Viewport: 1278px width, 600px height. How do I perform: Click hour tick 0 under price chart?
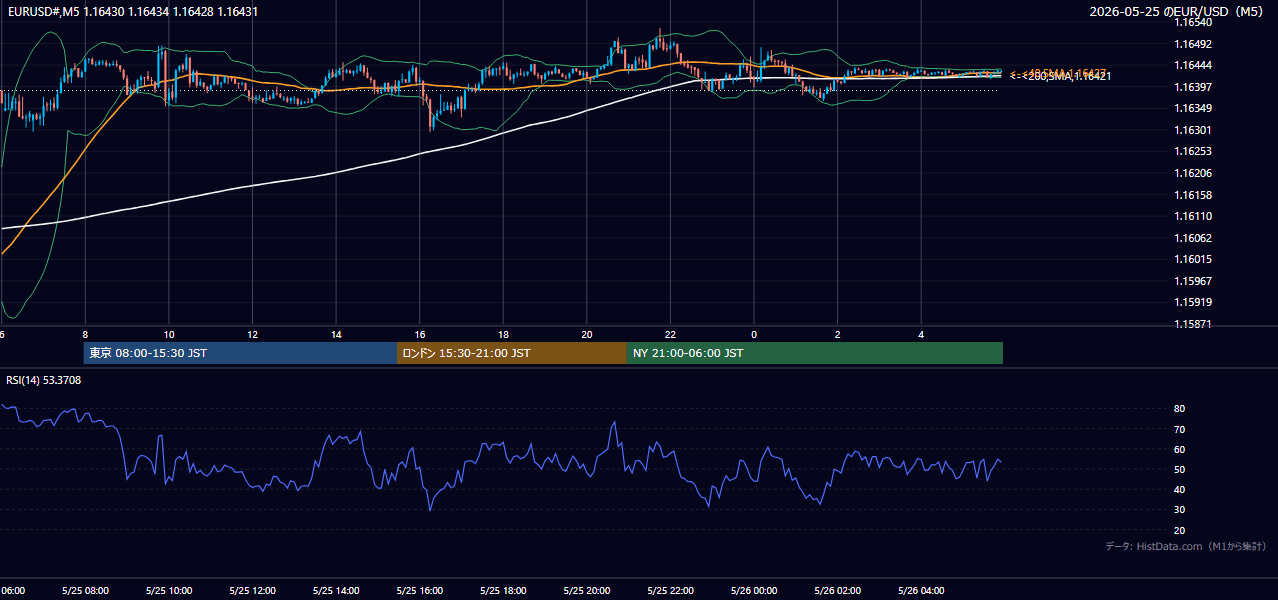(x=754, y=334)
